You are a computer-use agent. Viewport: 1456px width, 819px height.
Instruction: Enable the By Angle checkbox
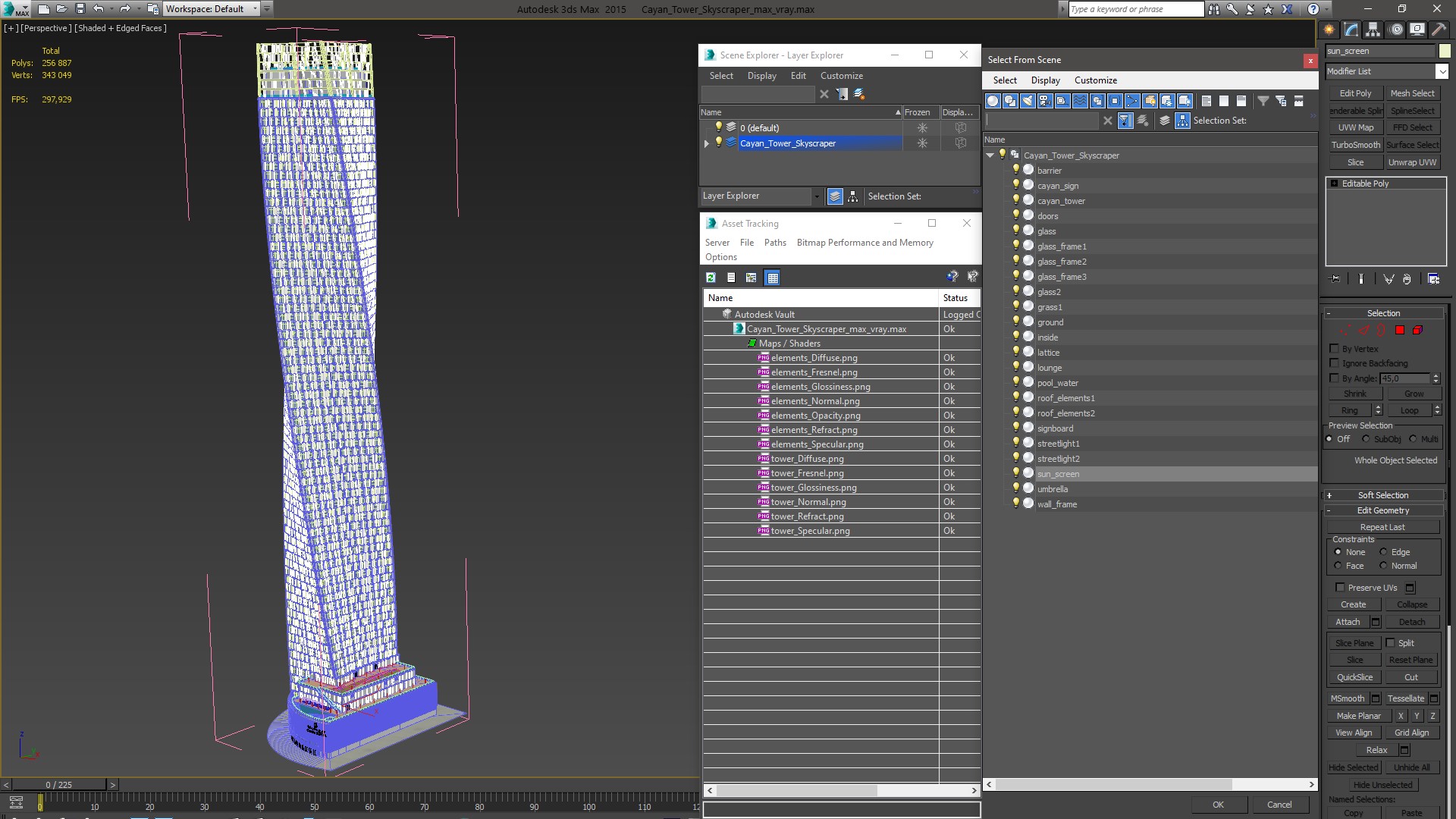[x=1335, y=378]
